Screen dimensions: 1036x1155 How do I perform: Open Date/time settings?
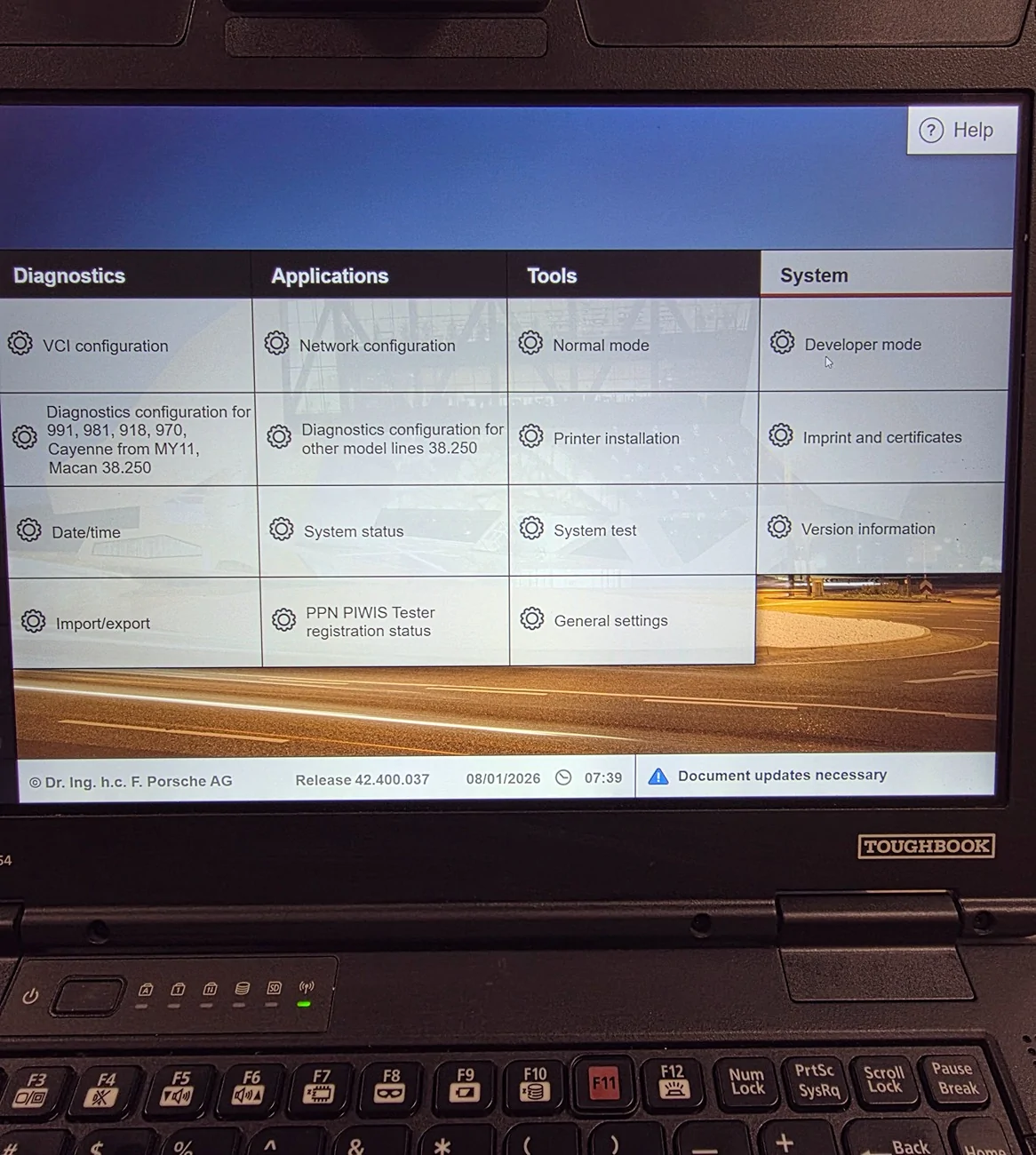coord(131,531)
